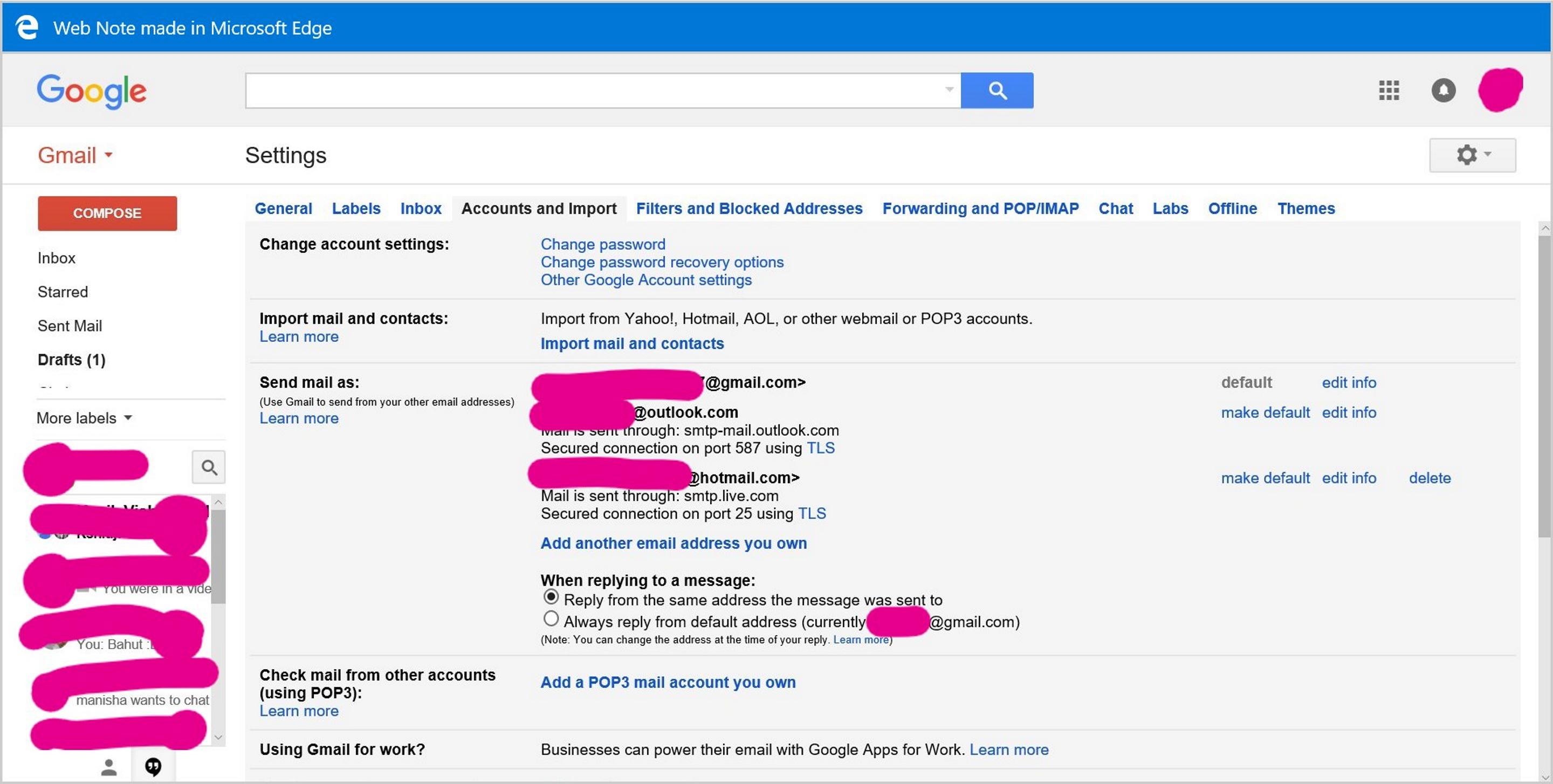Click TLS link on port 587 line
Screen dimensions: 1553x784
821,448
